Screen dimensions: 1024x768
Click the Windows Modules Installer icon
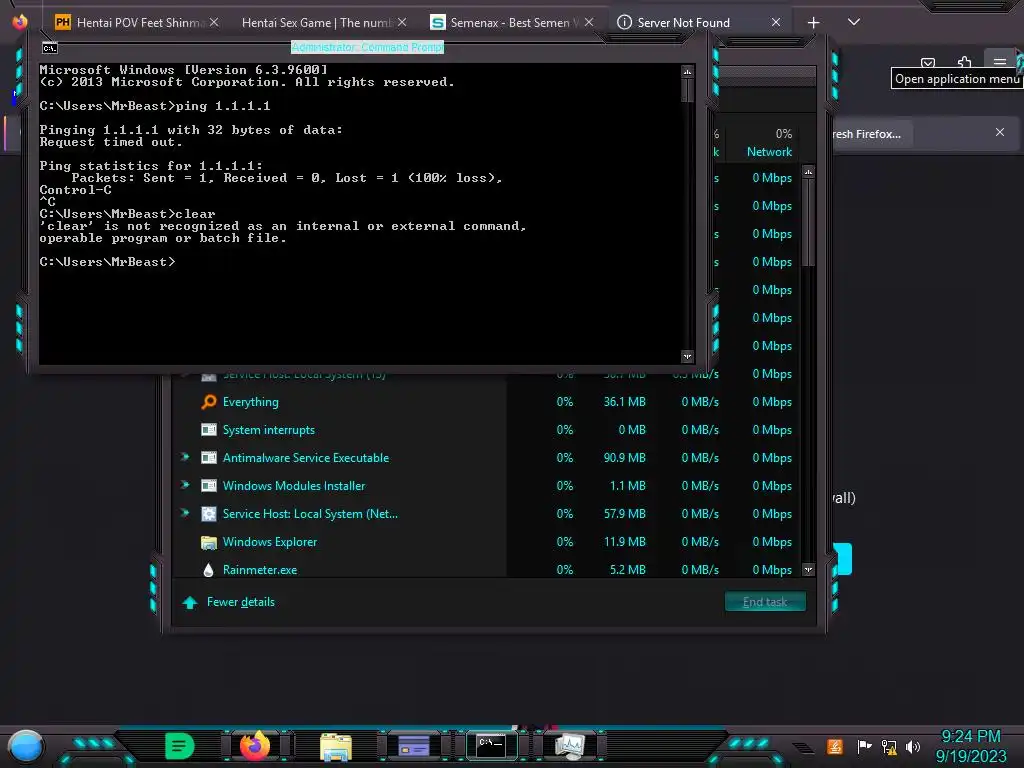pos(208,486)
